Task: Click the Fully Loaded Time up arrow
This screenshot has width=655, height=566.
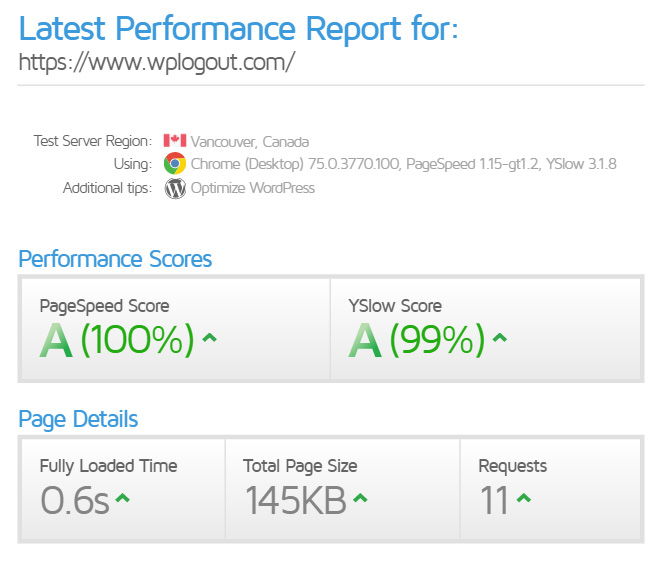Action: pos(122,498)
